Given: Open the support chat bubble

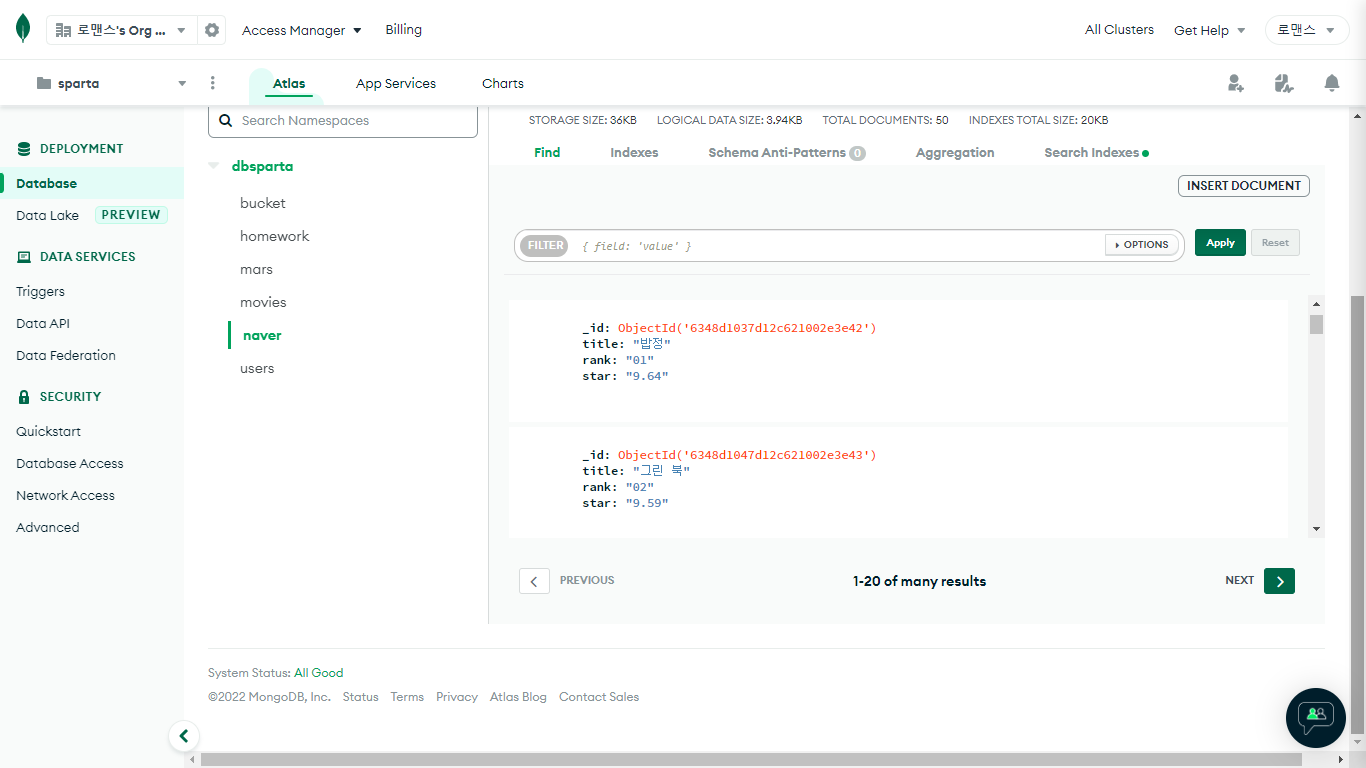Looking at the screenshot, I should point(1316,718).
